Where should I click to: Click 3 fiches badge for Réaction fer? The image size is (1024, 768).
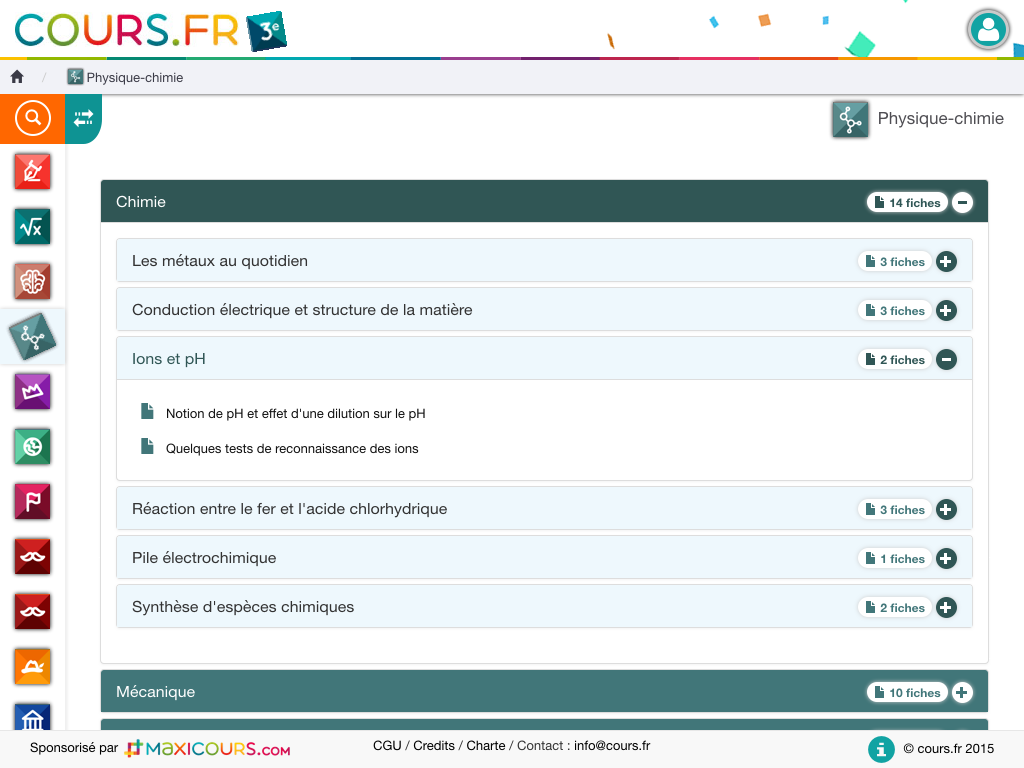tap(895, 509)
